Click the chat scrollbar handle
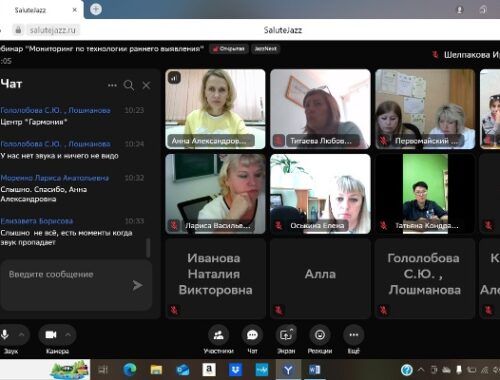The height and width of the screenshot is (380, 500). click(148, 248)
